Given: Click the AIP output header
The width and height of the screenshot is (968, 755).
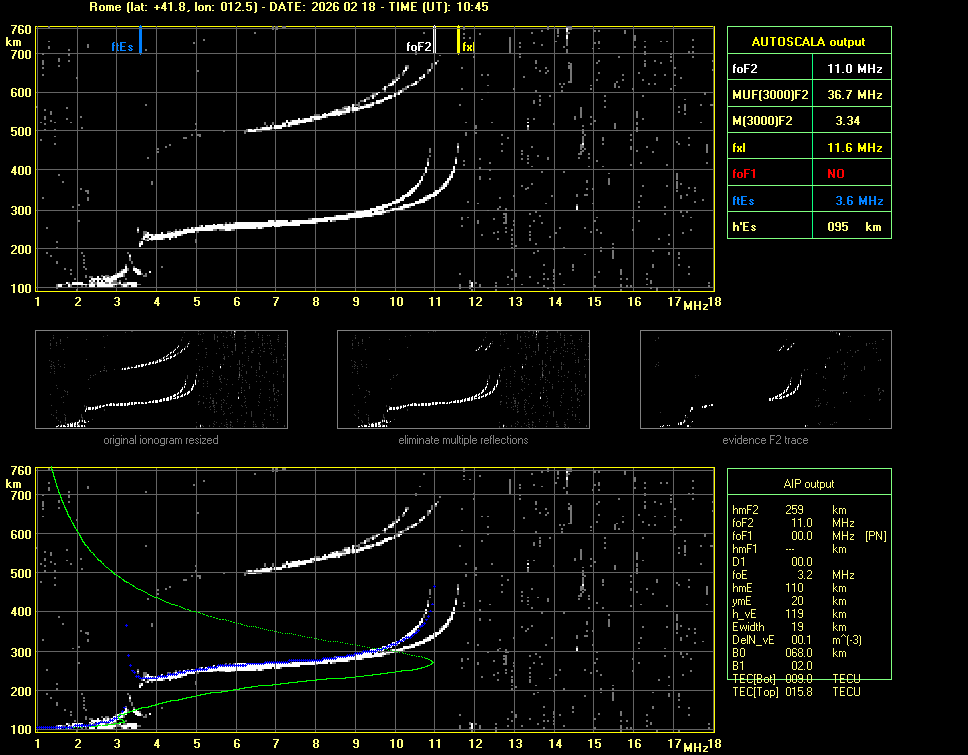Looking at the screenshot, I should point(808,484).
